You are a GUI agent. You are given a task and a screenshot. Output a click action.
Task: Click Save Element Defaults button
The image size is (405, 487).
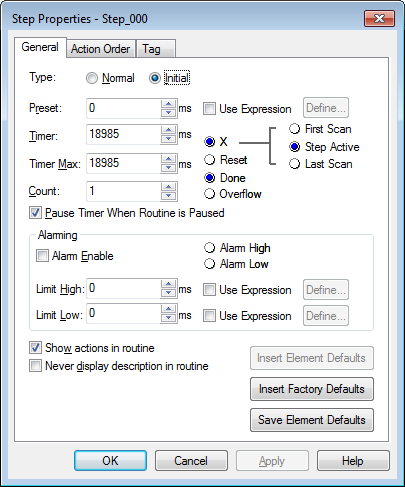(x=312, y=420)
